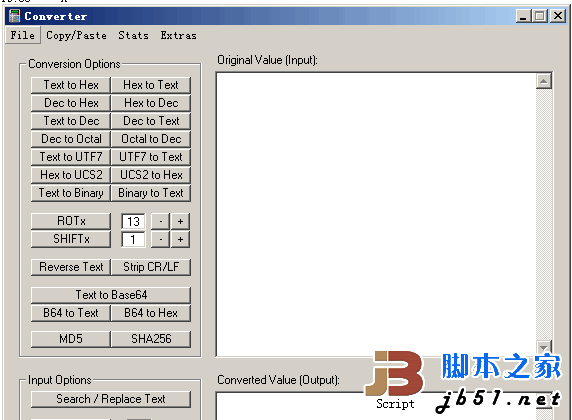The height and width of the screenshot is (420, 572).
Task: Encode using Text to Base64
Action: 111,295
